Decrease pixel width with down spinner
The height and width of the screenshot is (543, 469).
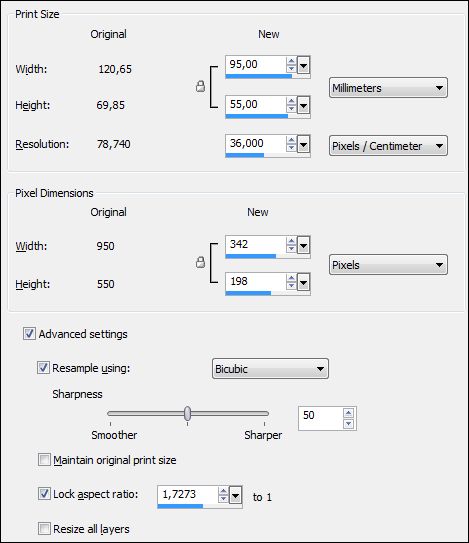point(291,249)
